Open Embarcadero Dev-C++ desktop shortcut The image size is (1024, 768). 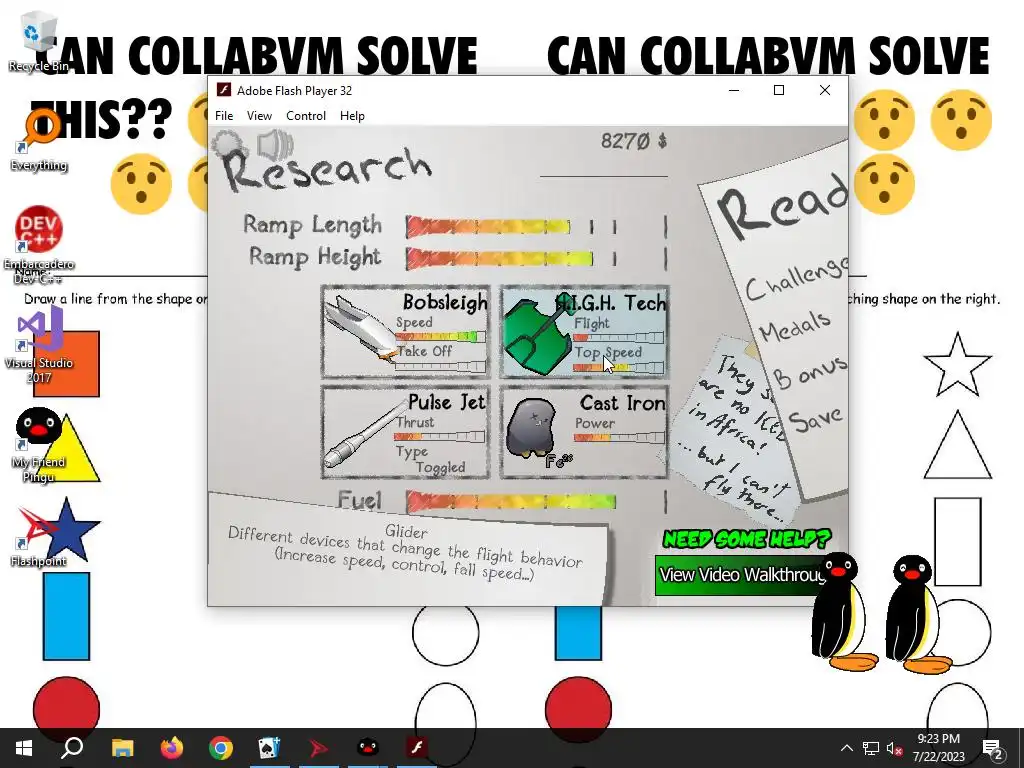point(39,245)
